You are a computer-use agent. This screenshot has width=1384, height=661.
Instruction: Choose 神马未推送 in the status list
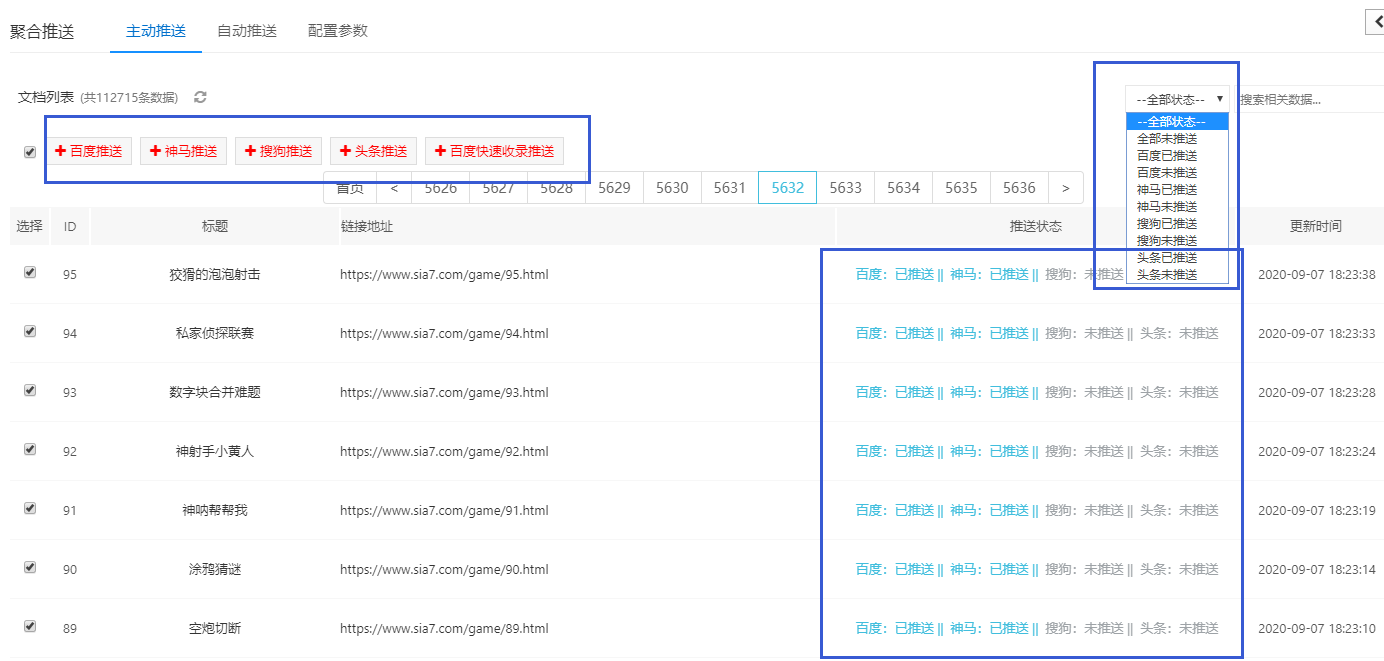point(1177,206)
